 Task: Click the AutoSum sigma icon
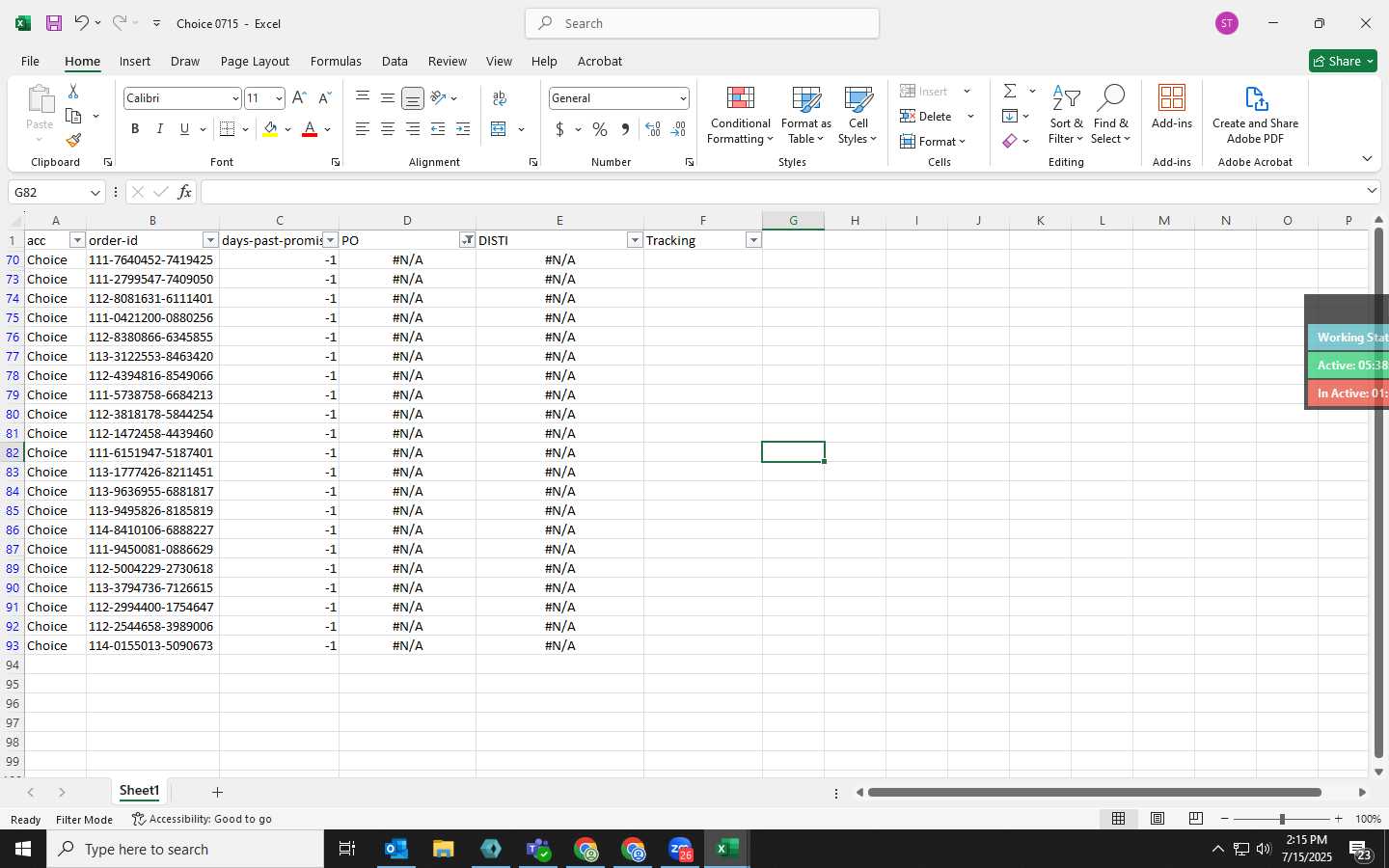coord(1010,91)
